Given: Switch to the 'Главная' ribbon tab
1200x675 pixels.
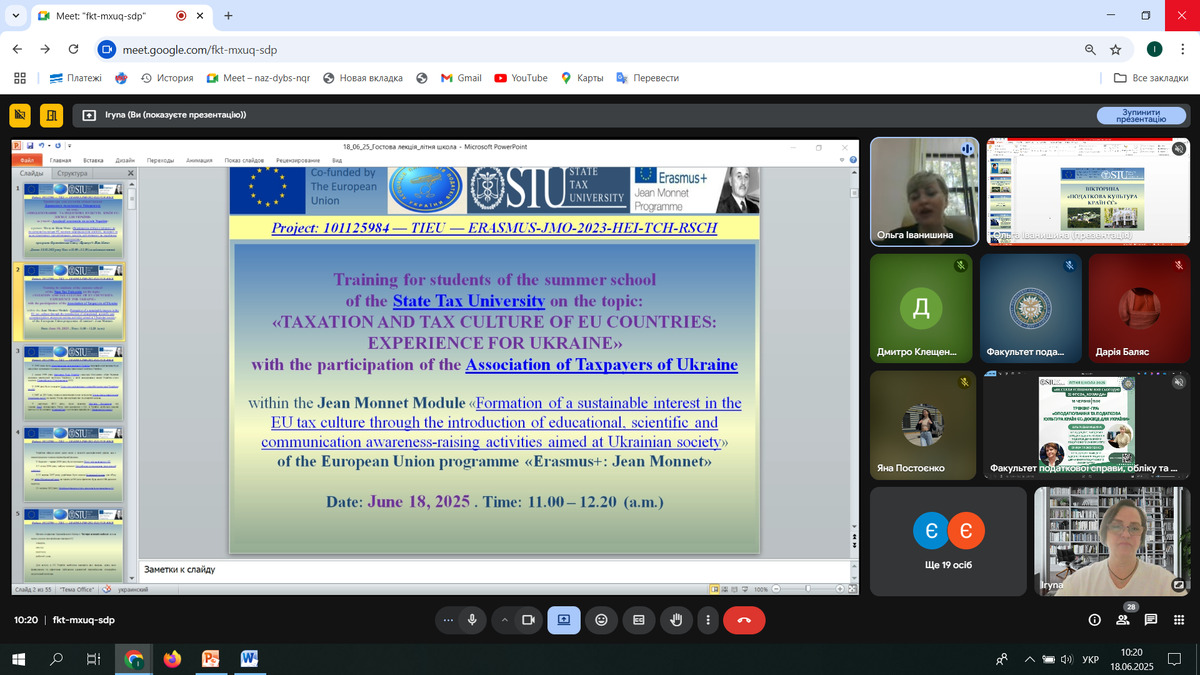Looking at the screenshot, I should pyautogui.click(x=61, y=160).
